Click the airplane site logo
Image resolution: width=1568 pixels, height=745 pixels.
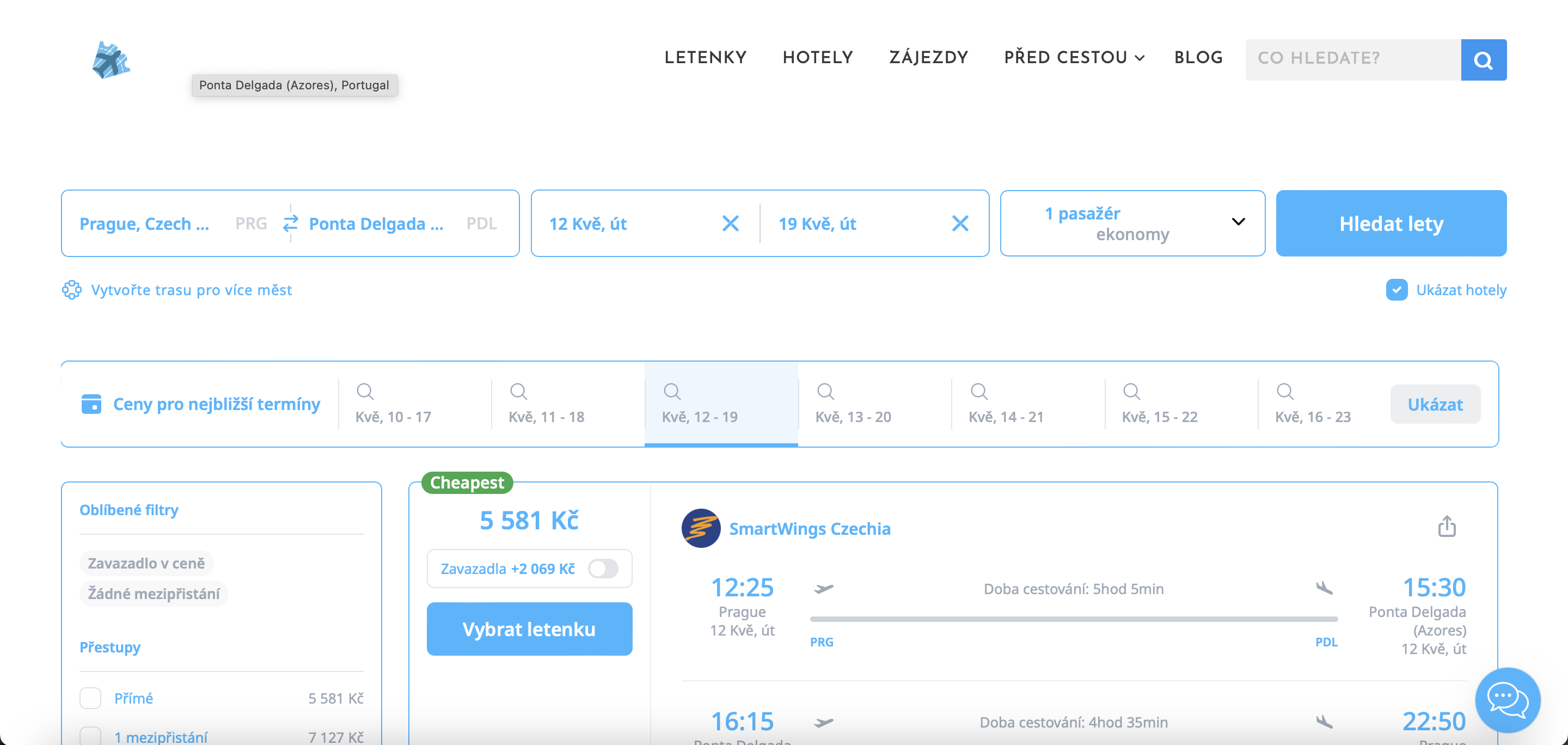pos(111,60)
